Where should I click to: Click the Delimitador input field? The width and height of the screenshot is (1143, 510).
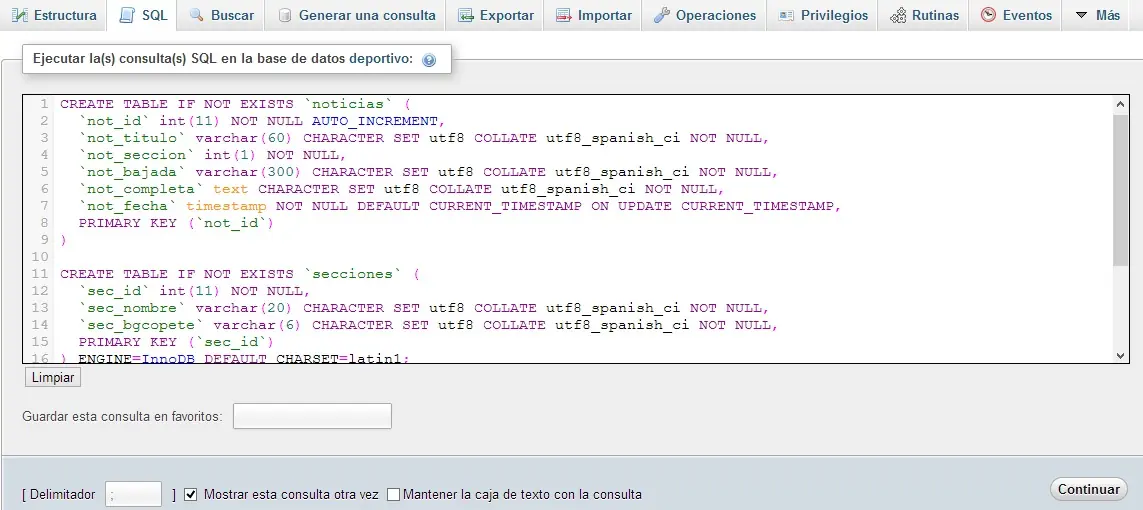coord(133,494)
